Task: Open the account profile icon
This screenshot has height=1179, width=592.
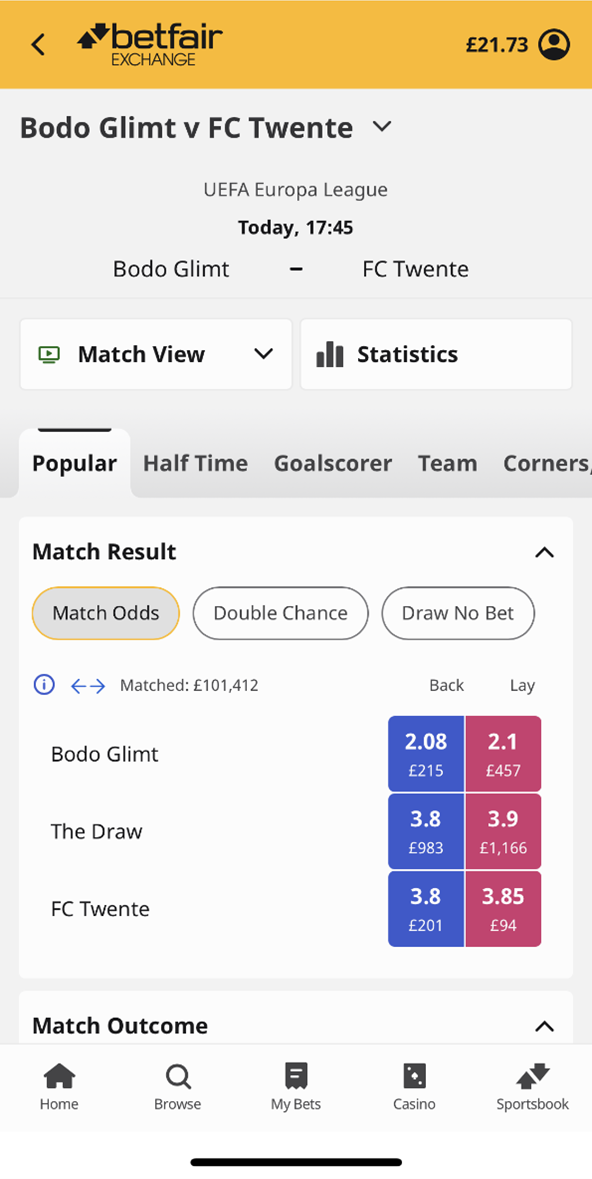Action: click(554, 44)
